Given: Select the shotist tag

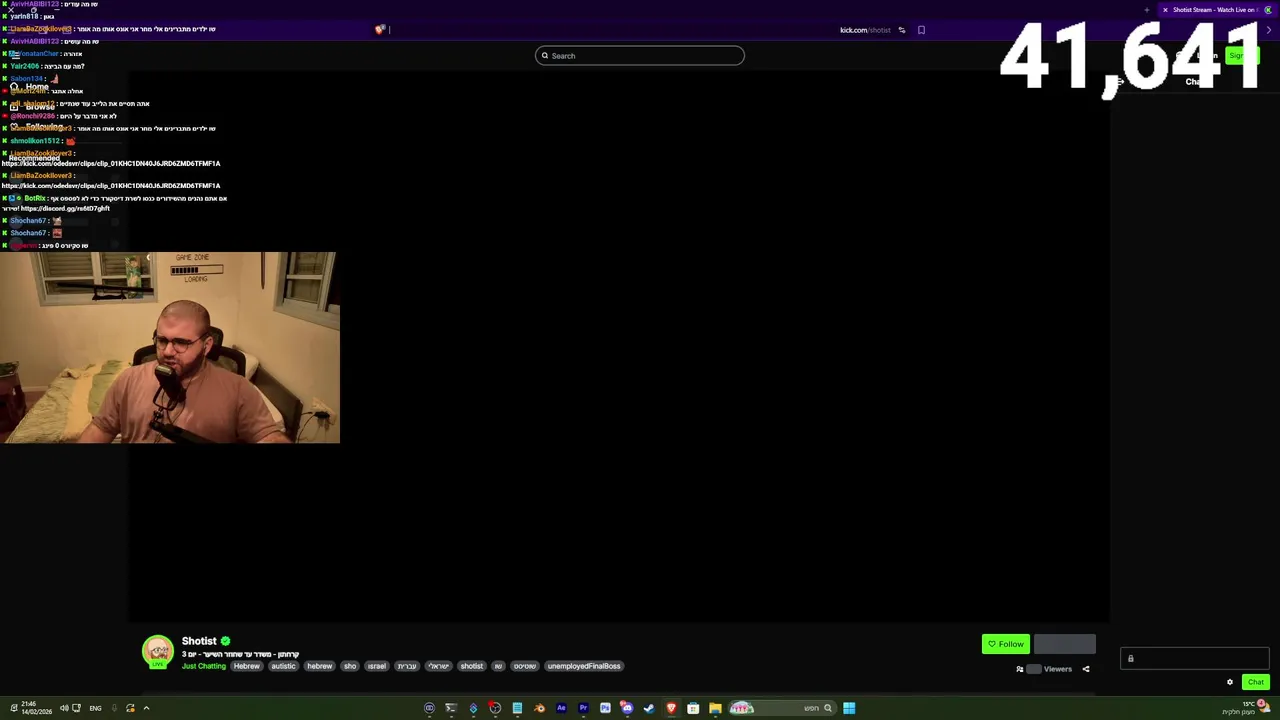Looking at the screenshot, I should pyautogui.click(x=472, y=666).
